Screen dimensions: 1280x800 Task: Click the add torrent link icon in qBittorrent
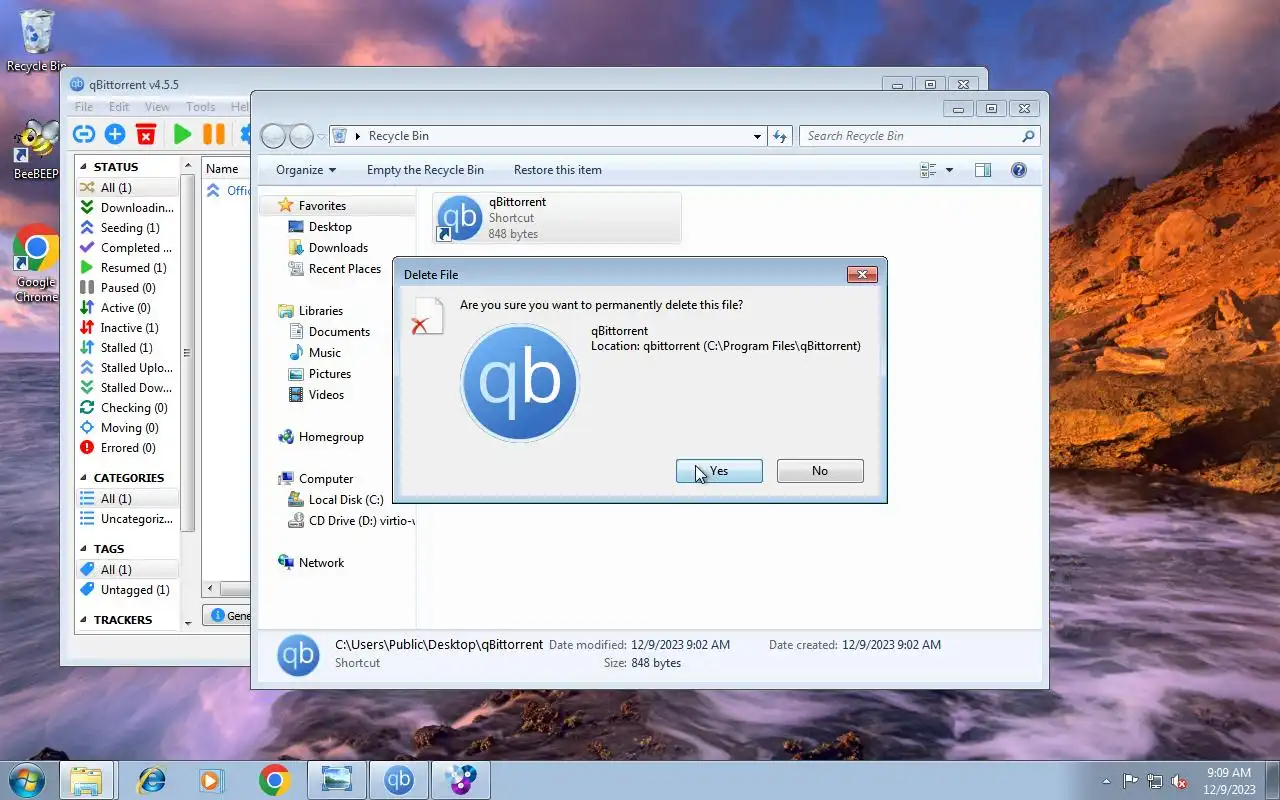(84, 134)
